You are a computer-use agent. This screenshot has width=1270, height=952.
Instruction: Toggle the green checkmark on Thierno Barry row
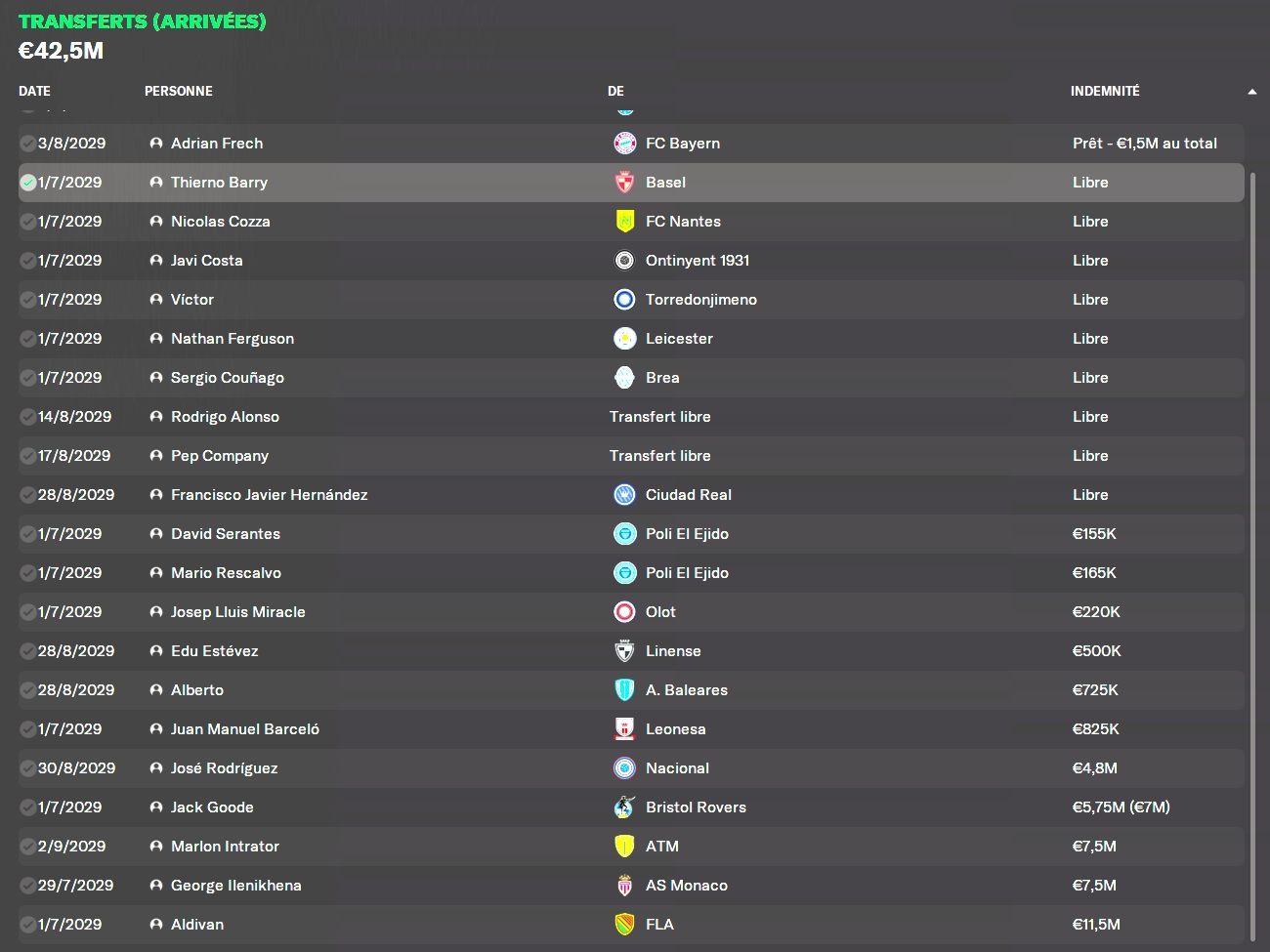coord(28,183)
